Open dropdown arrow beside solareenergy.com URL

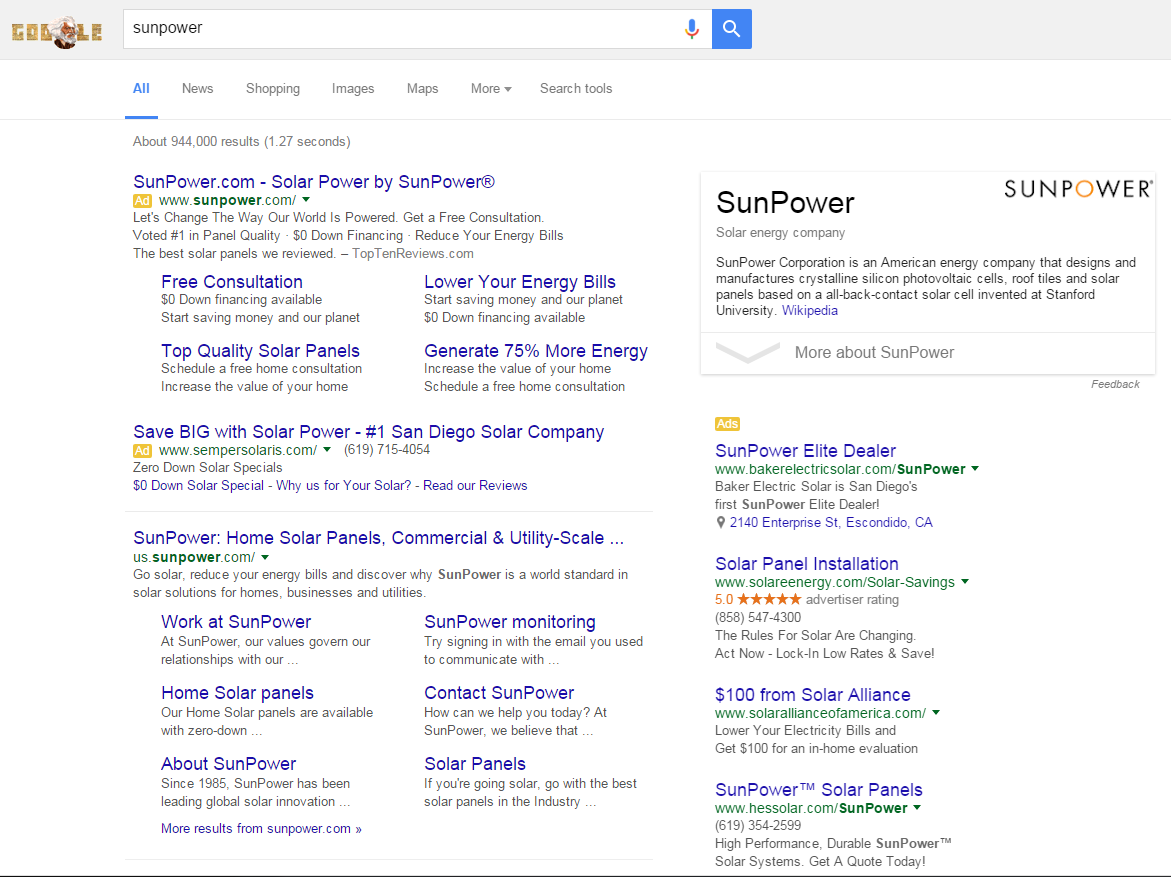[x=965, y=582]
